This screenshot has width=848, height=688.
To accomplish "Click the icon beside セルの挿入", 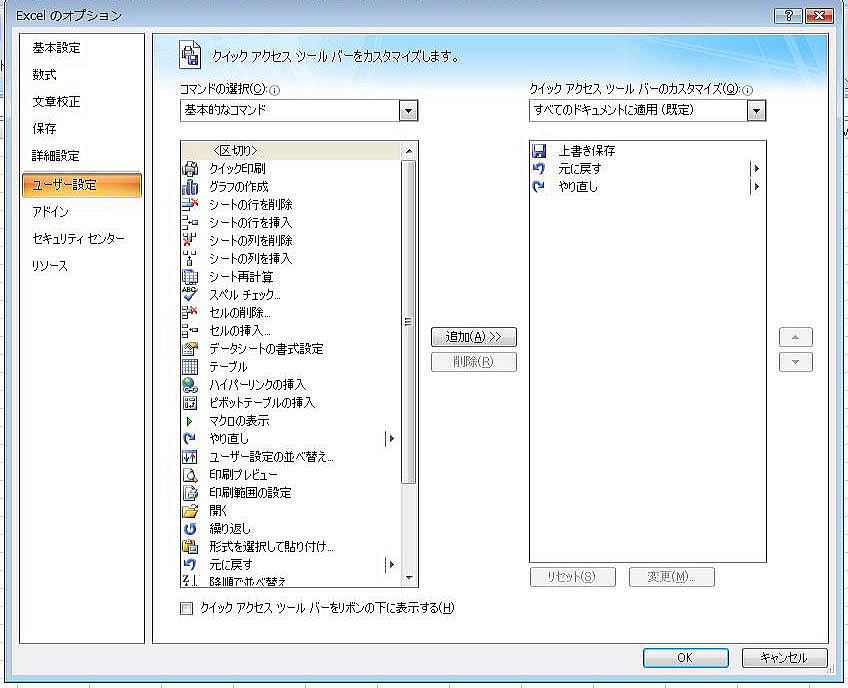I will 190,330.
